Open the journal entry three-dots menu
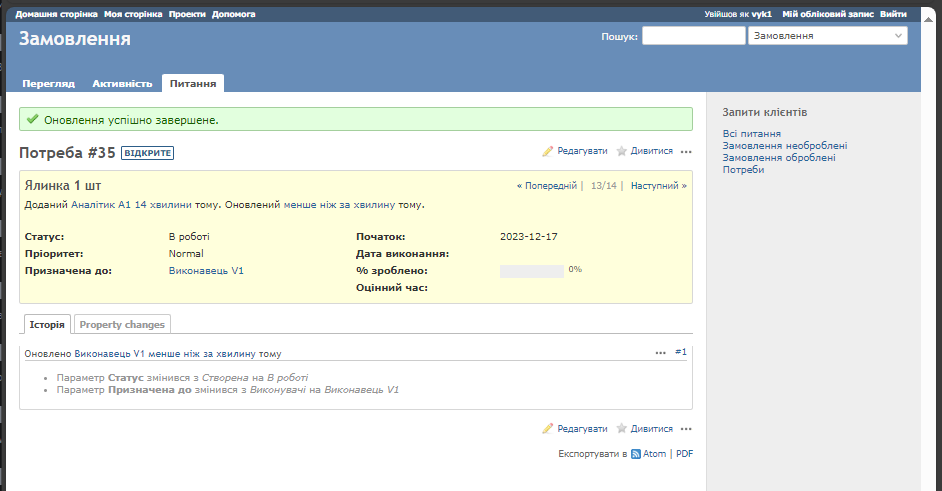This screenshot has width=942, height=491. point(660,353)
